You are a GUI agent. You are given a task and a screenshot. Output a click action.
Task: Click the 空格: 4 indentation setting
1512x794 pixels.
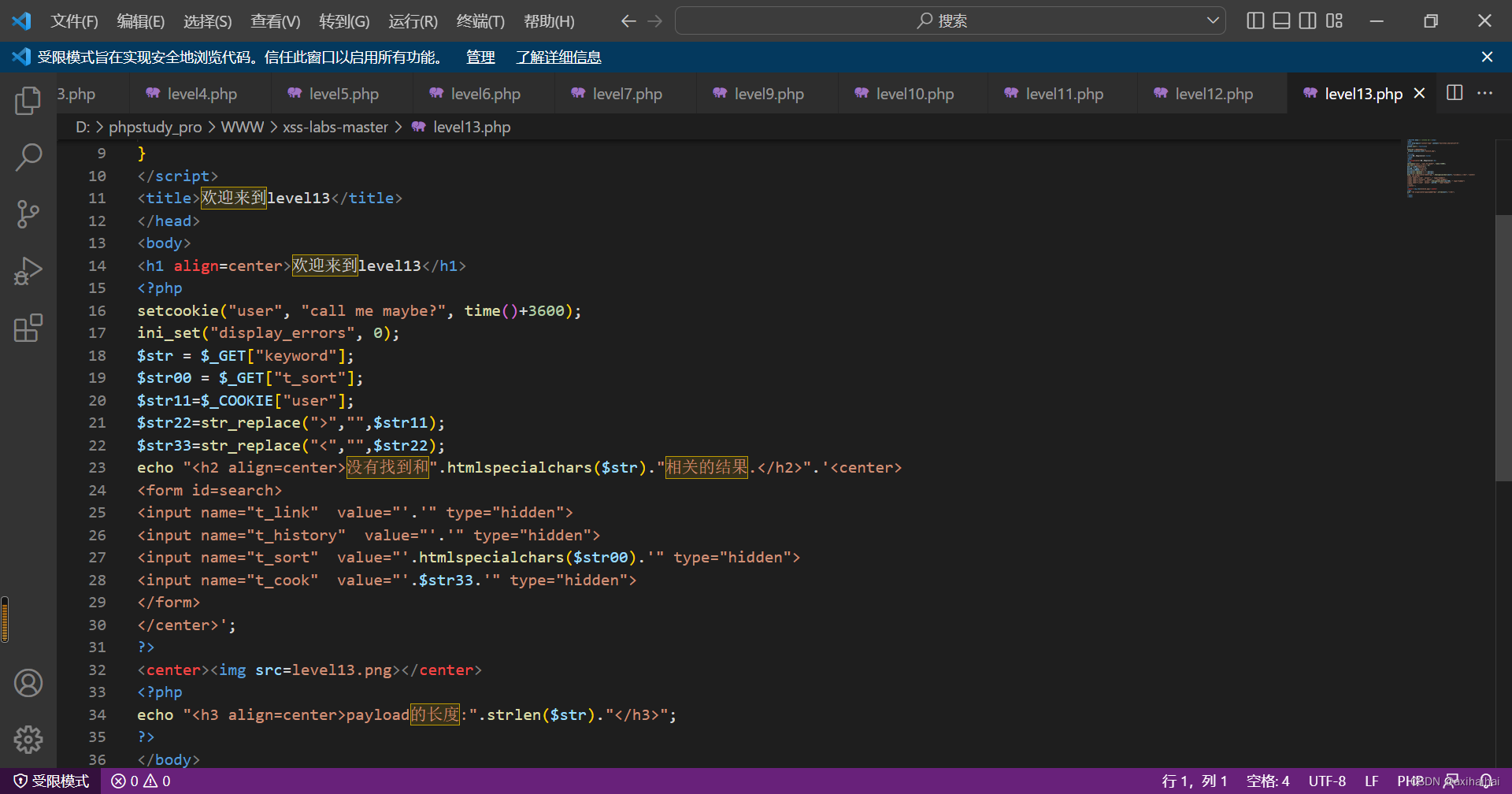pyautogui.click(x=1268, y=781)
